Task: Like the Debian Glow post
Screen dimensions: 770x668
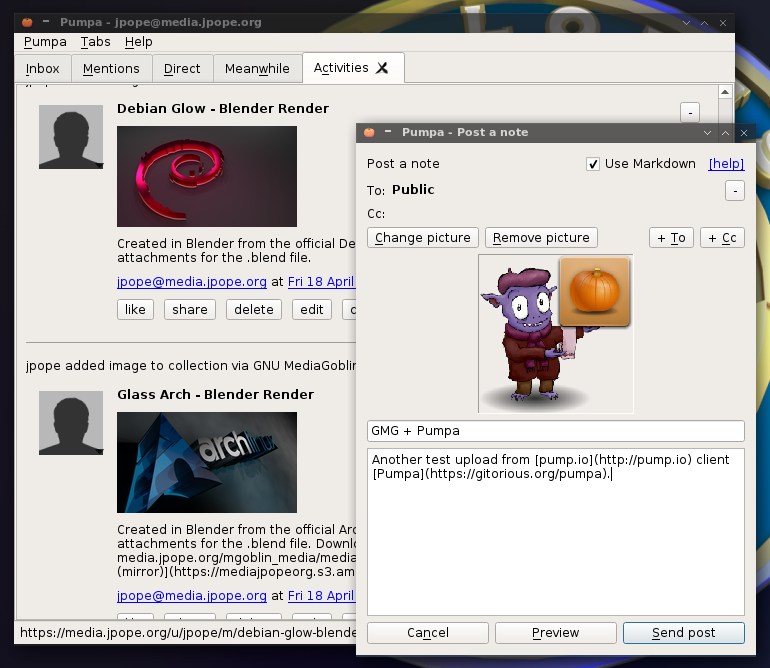Action: point(135,309)
